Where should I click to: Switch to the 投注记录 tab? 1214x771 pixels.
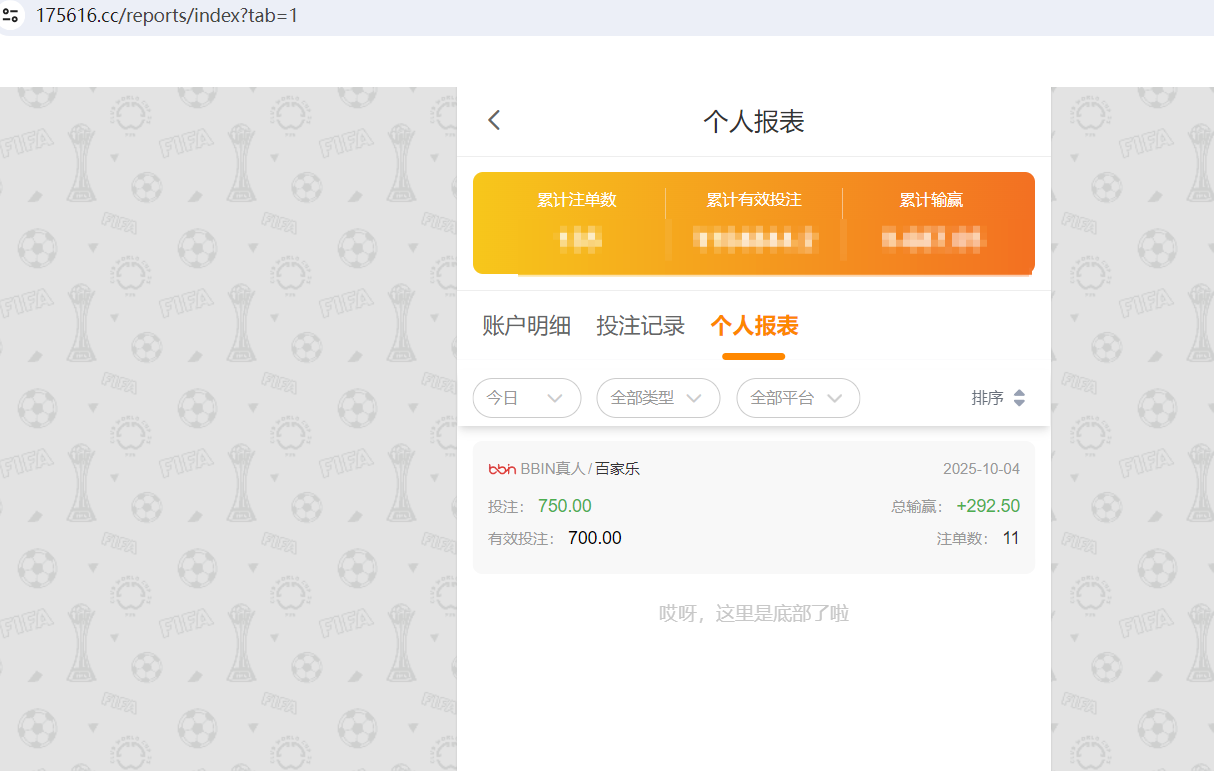(640, 325)
